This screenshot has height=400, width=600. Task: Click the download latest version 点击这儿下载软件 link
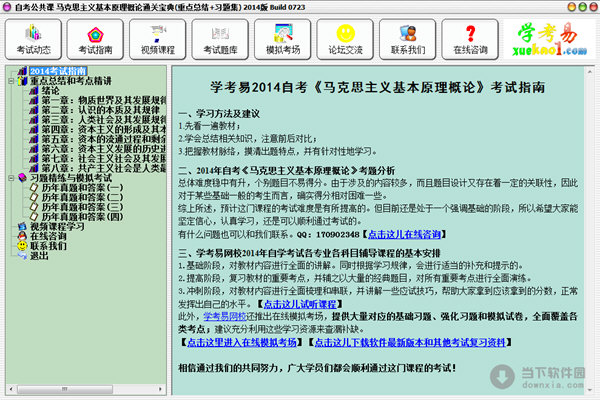pos(410,342)
